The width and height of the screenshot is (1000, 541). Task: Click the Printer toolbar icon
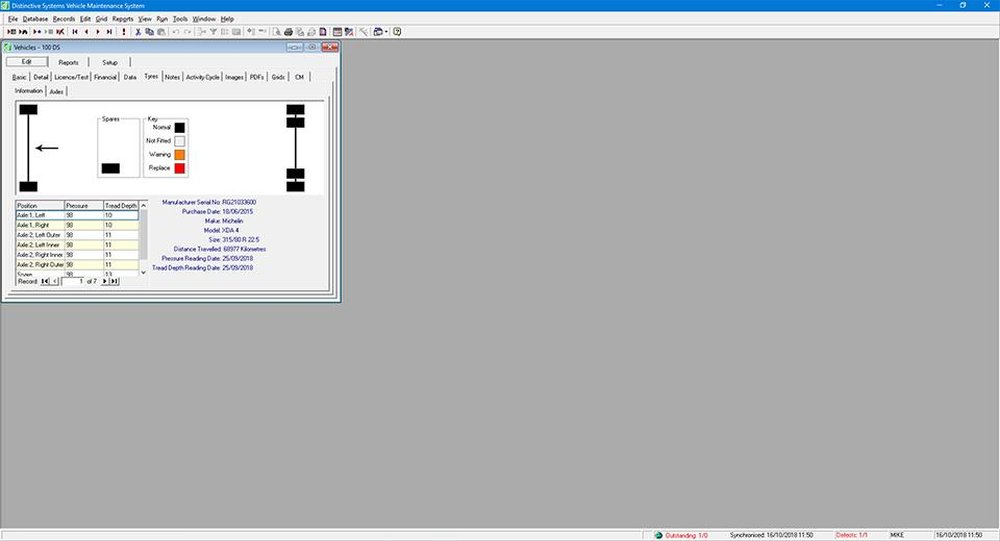(288, 31)
